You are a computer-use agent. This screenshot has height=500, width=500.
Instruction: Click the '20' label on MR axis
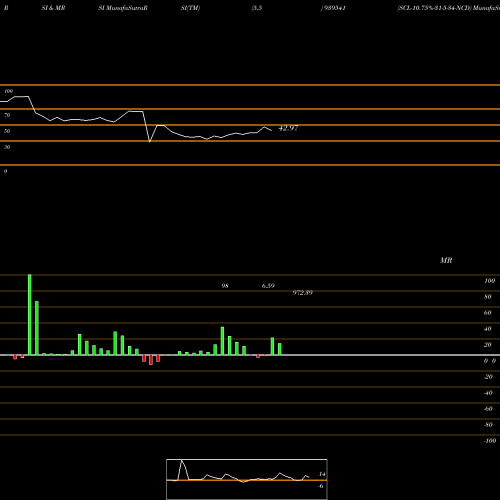488,345
